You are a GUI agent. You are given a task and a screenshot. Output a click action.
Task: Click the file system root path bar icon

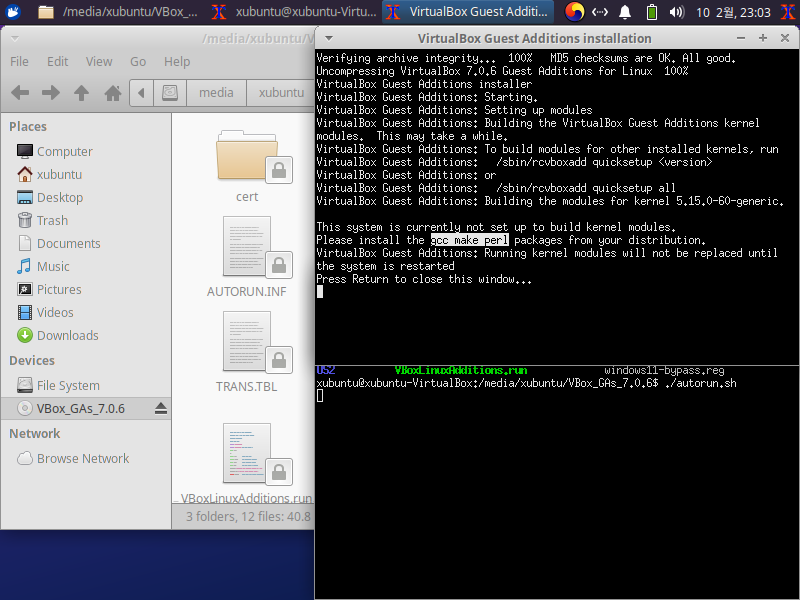point(170,93)
